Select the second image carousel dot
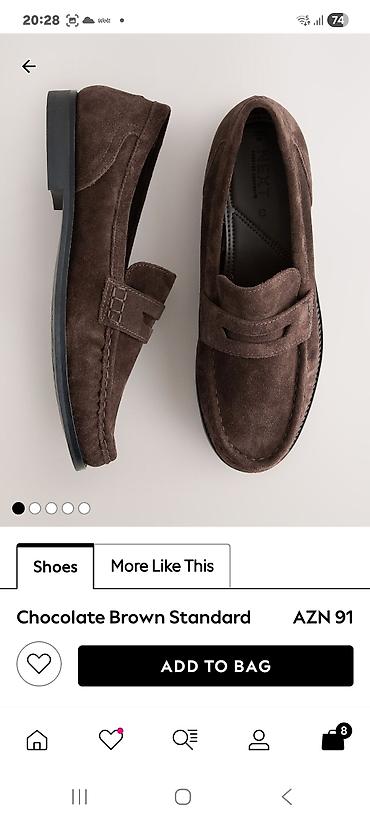The width and height of the screenshot is (370, 822). [35, 508]
